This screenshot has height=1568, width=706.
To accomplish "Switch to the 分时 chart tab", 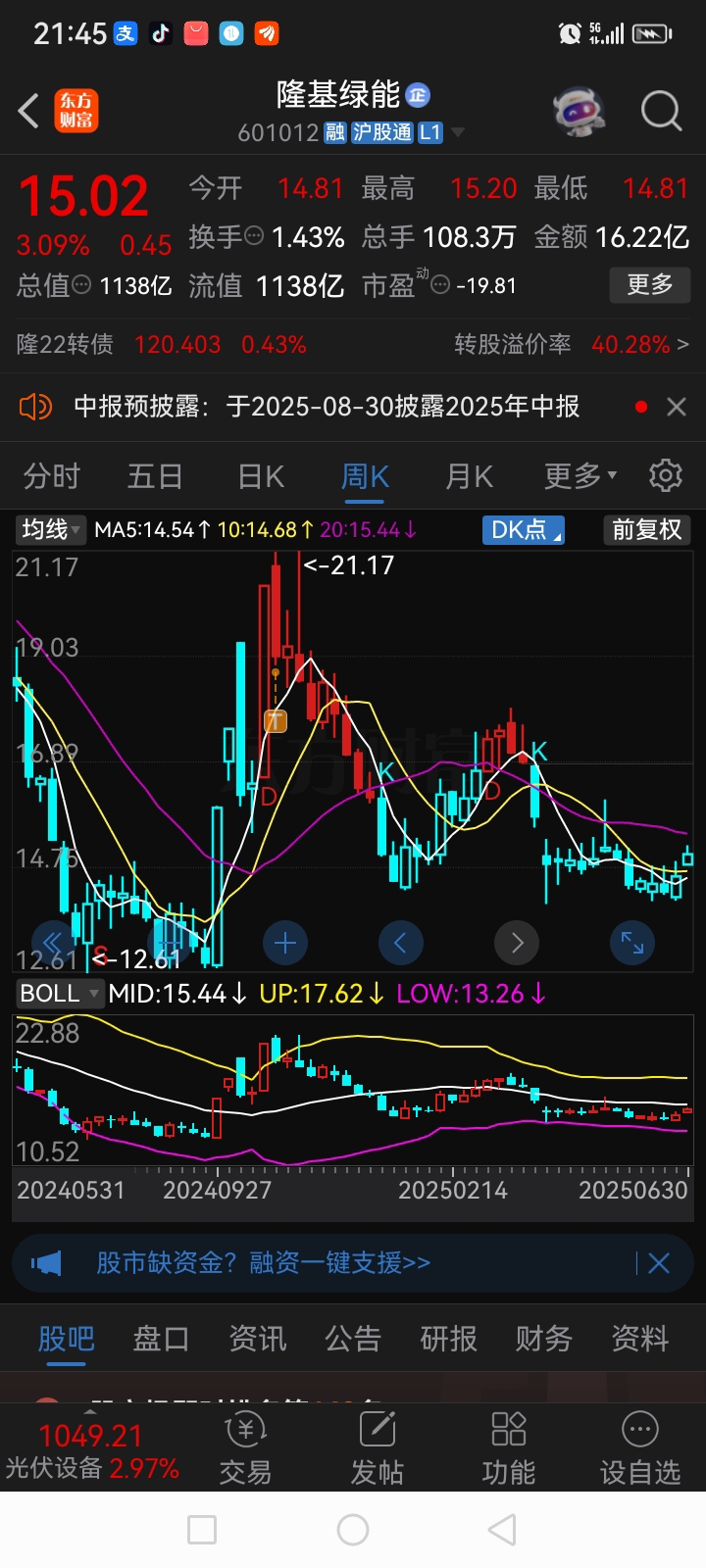I will click(x=51, y=476).
